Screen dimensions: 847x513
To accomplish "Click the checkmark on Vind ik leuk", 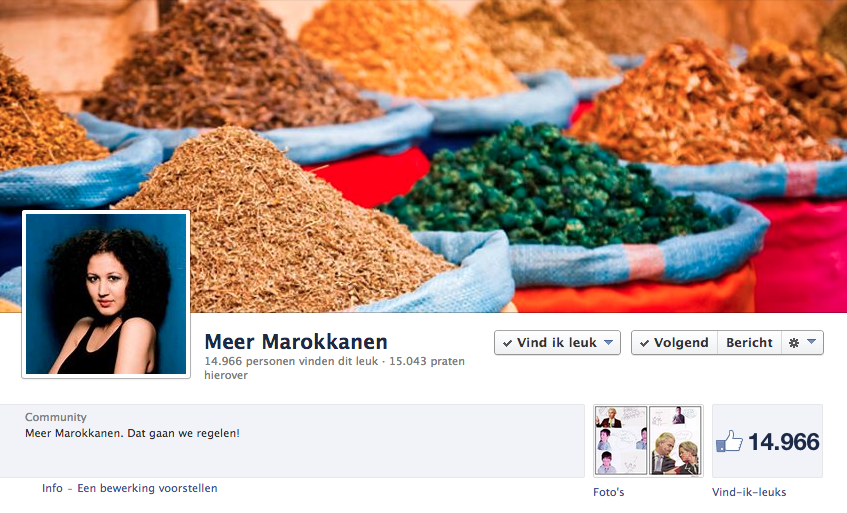I will coord(507,343).
